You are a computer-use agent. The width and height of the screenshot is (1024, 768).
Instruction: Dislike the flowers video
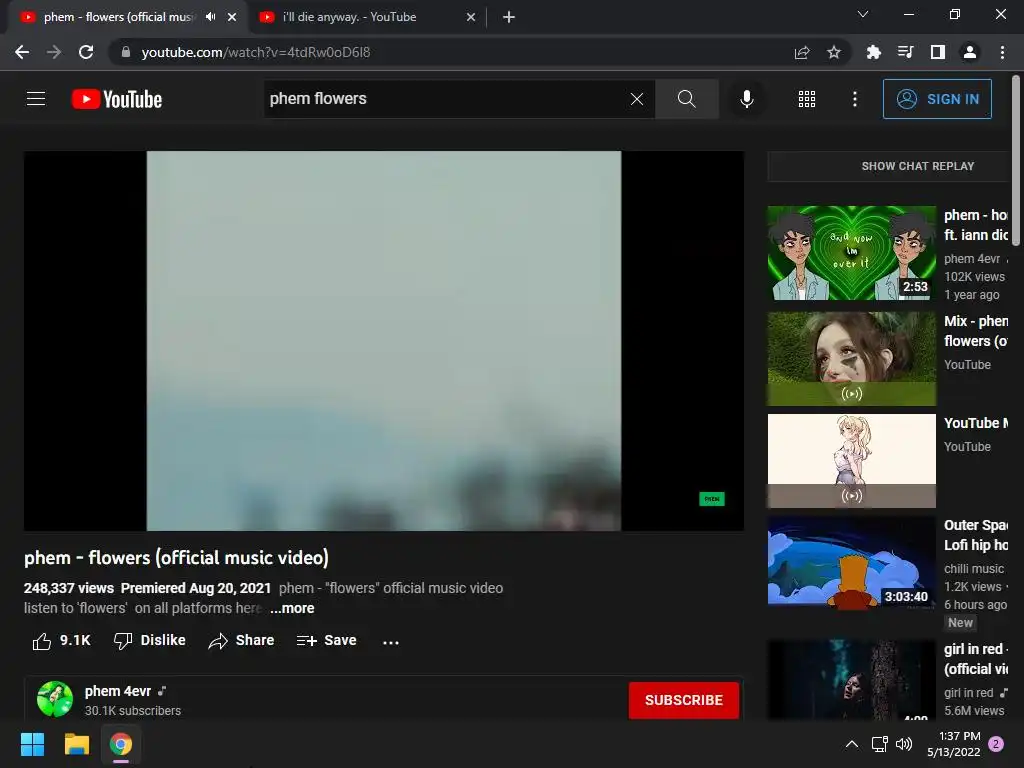(150, 641)
